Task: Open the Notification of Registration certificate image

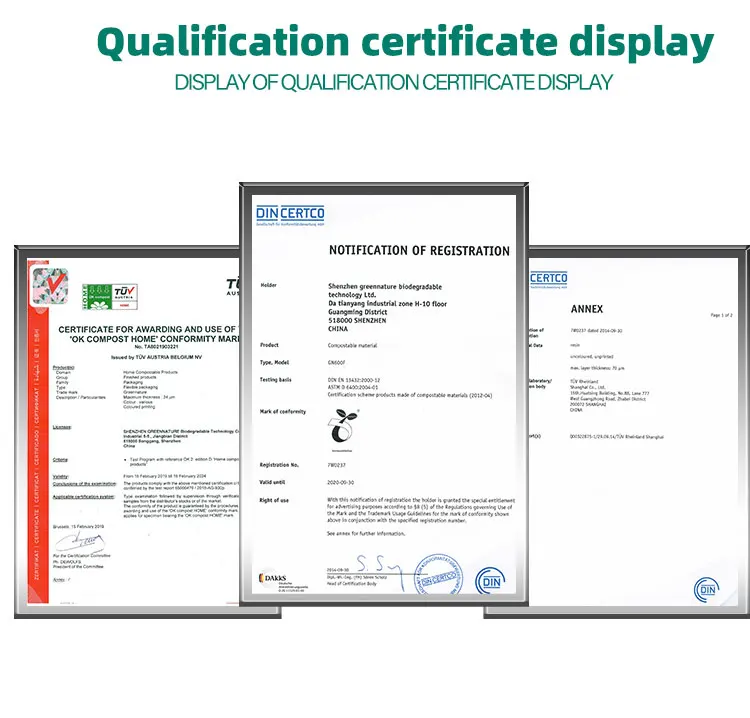Action: (384, 394)
